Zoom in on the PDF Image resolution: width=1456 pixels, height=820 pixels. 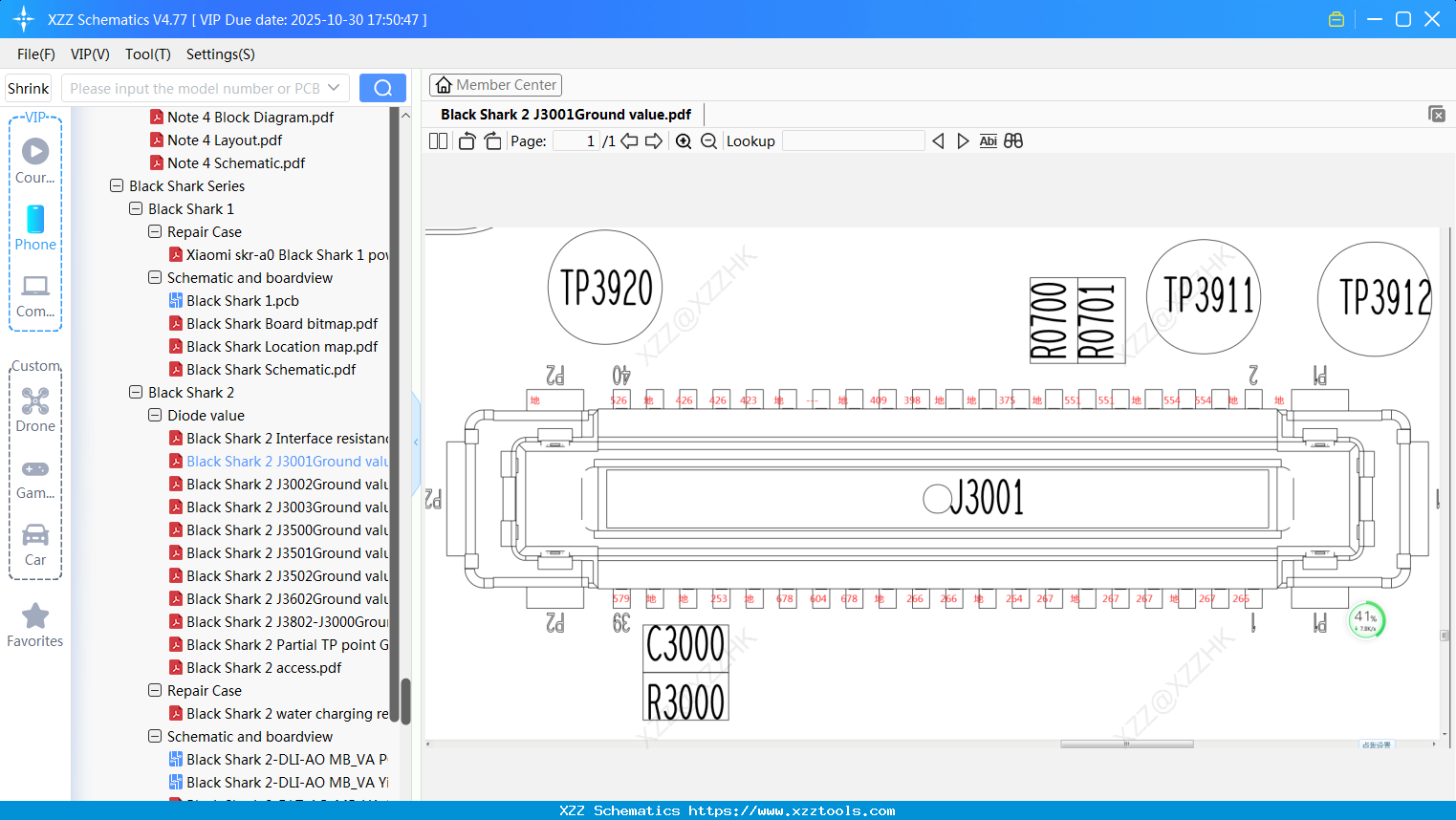click(x=684, y=141)
